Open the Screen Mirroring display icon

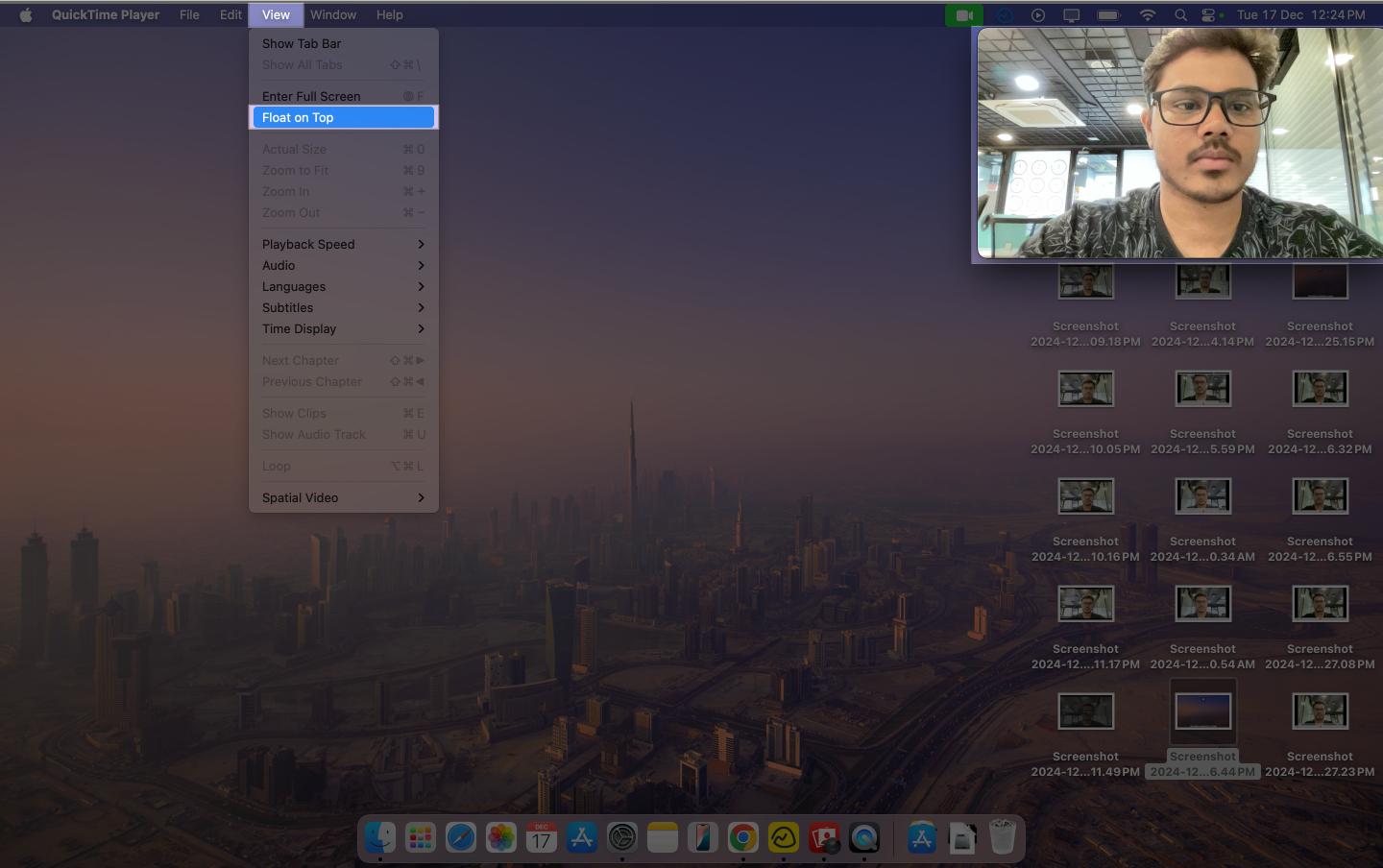pos(1072,15)
